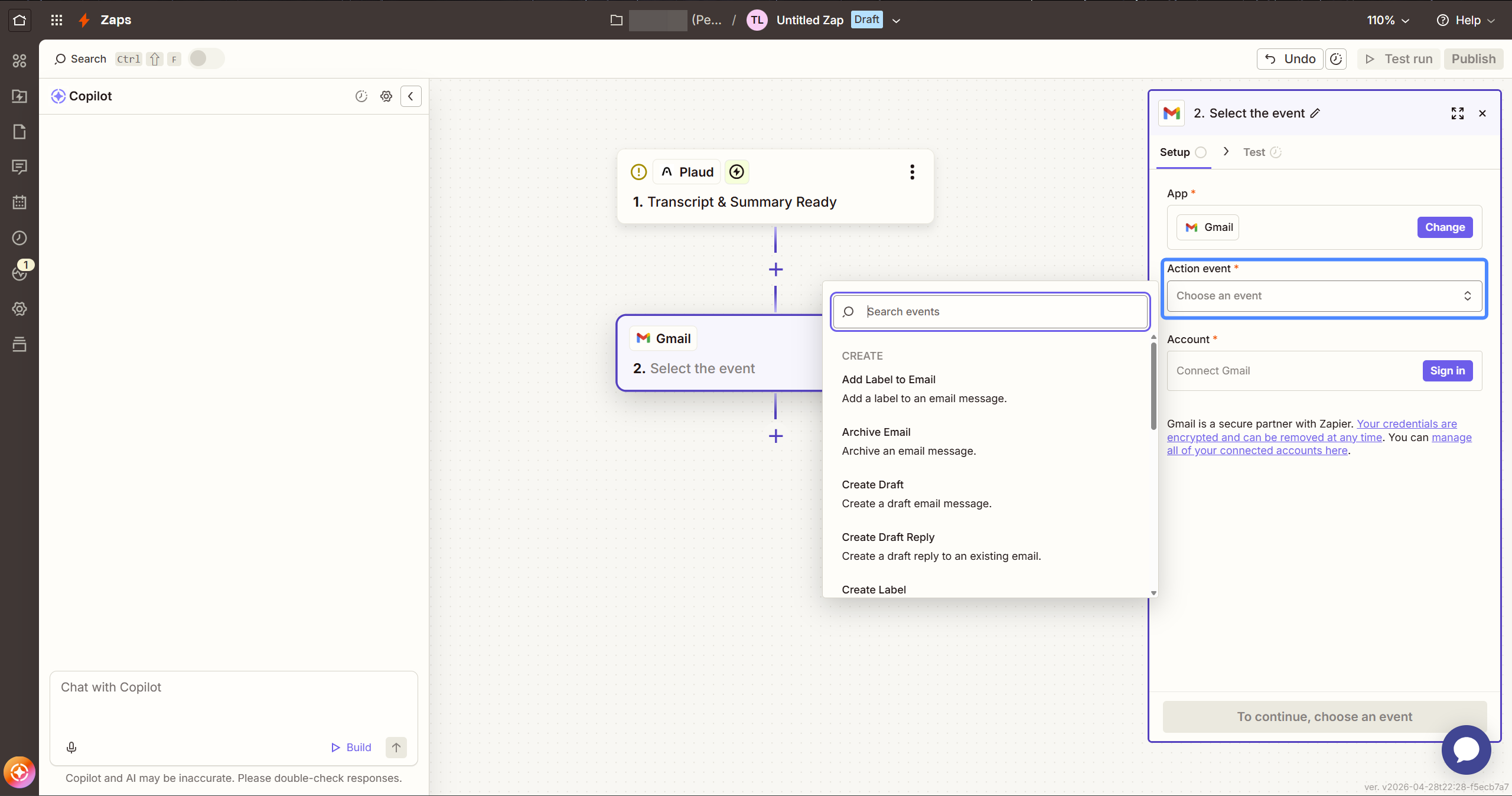Click the Draft status badge

click(x=866, y=19)
